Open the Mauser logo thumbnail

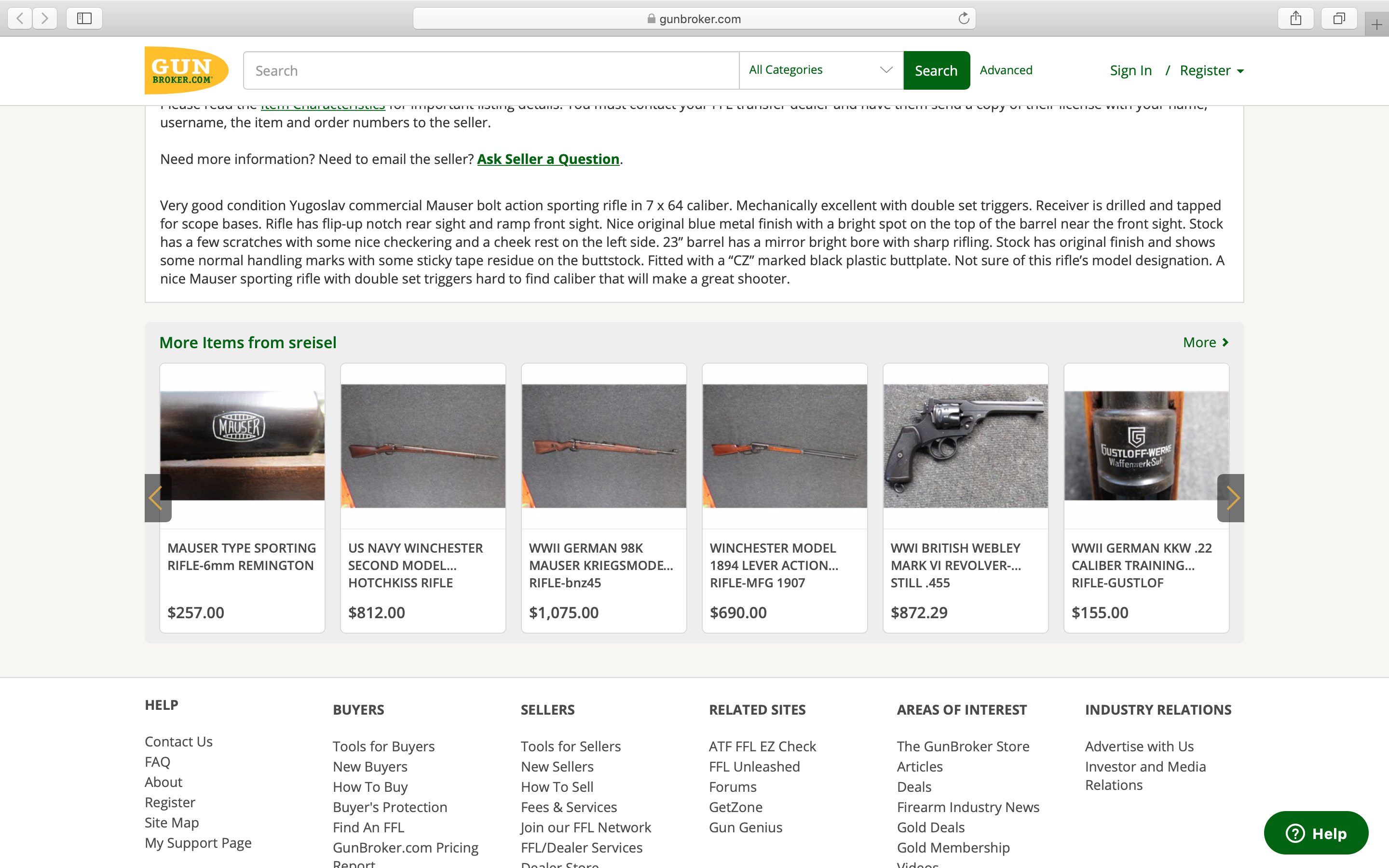tap(242, 446)
